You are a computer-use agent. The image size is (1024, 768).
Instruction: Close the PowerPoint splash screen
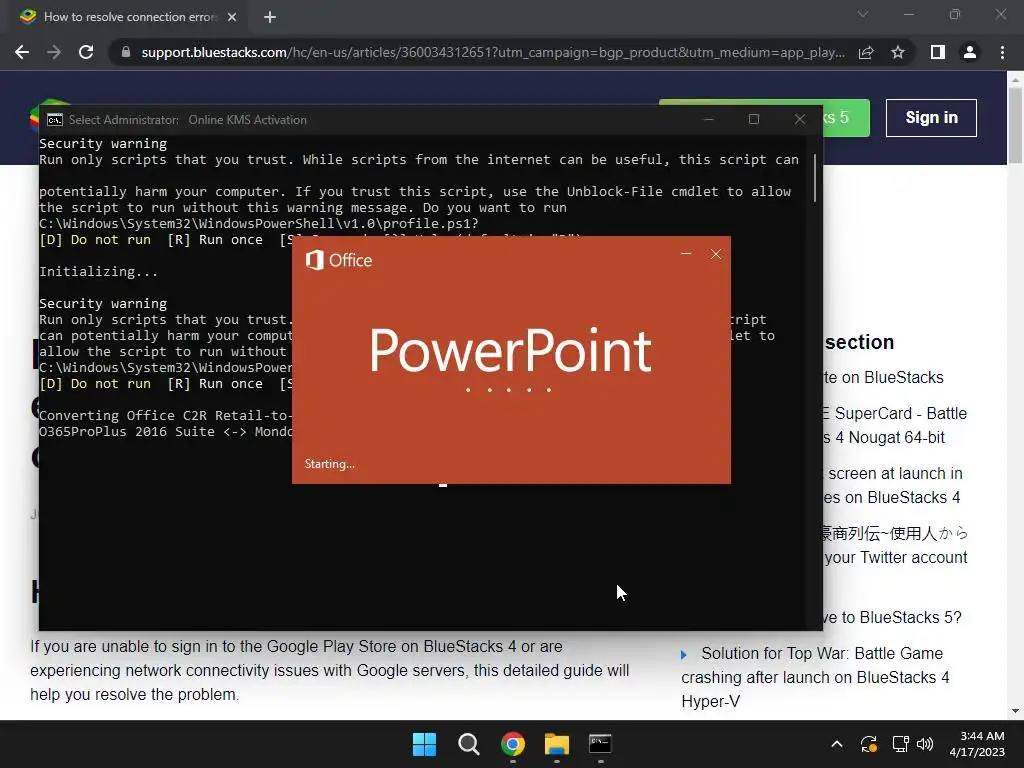pos(716,253)
